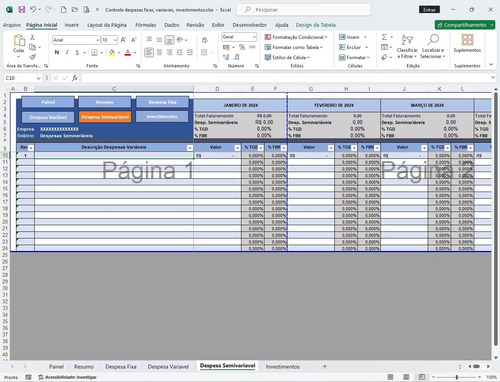This screenshot has width=500, height=382.
Task: Open the Design da Tabela tab
Action: click(315, 25)
